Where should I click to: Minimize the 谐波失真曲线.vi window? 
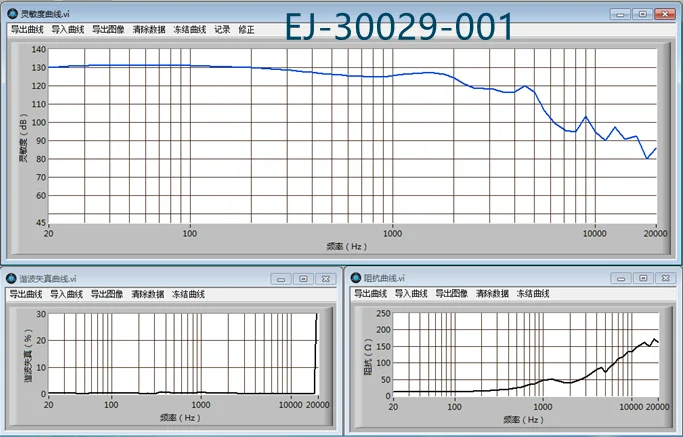point(281,279)
